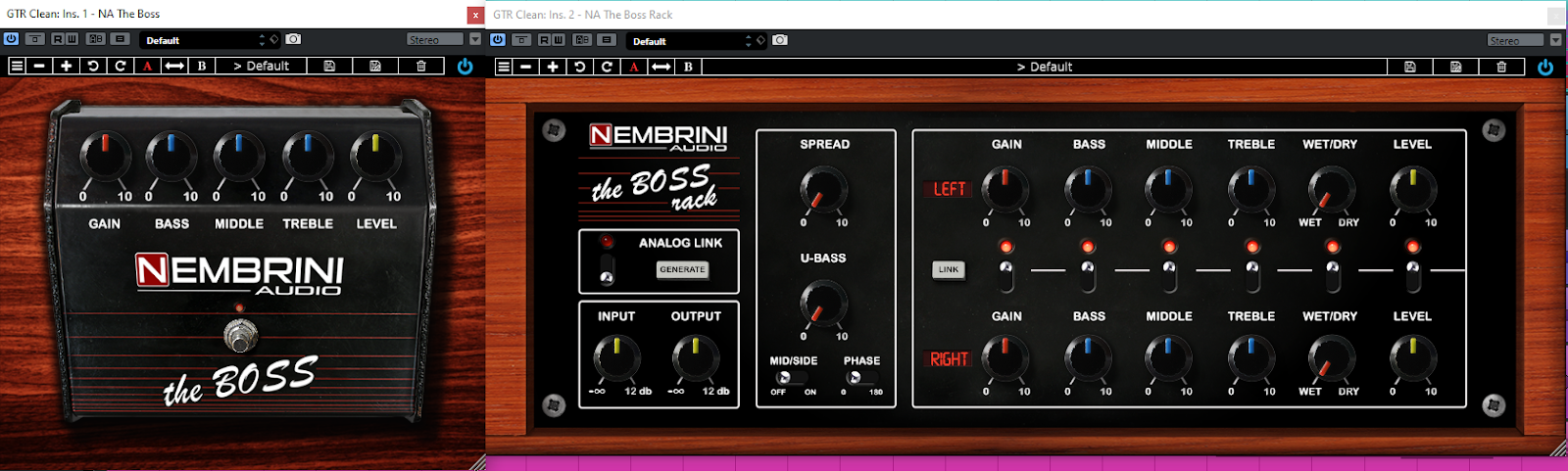Toggle plugin power in The Boss Rack host bar
This screenshot has width=1568, height=471.
click(x=498, y=40)
